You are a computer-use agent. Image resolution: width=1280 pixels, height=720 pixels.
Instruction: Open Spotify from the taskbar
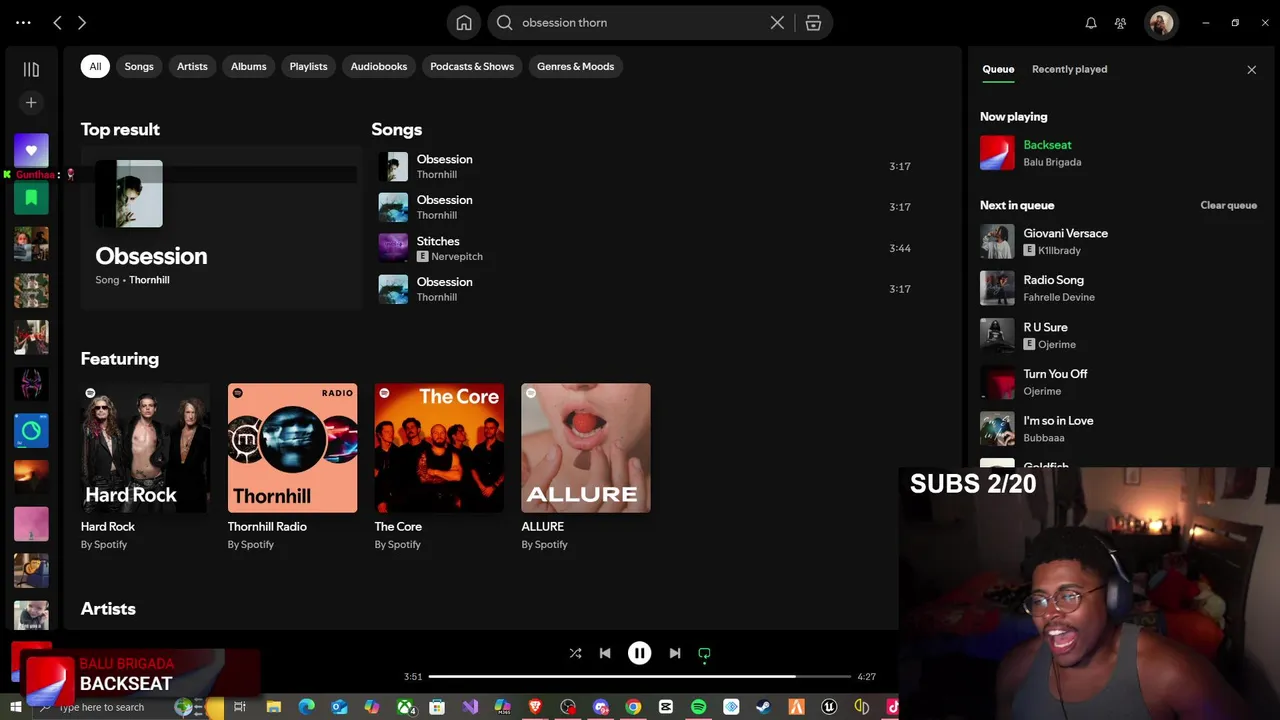point(699,707)
